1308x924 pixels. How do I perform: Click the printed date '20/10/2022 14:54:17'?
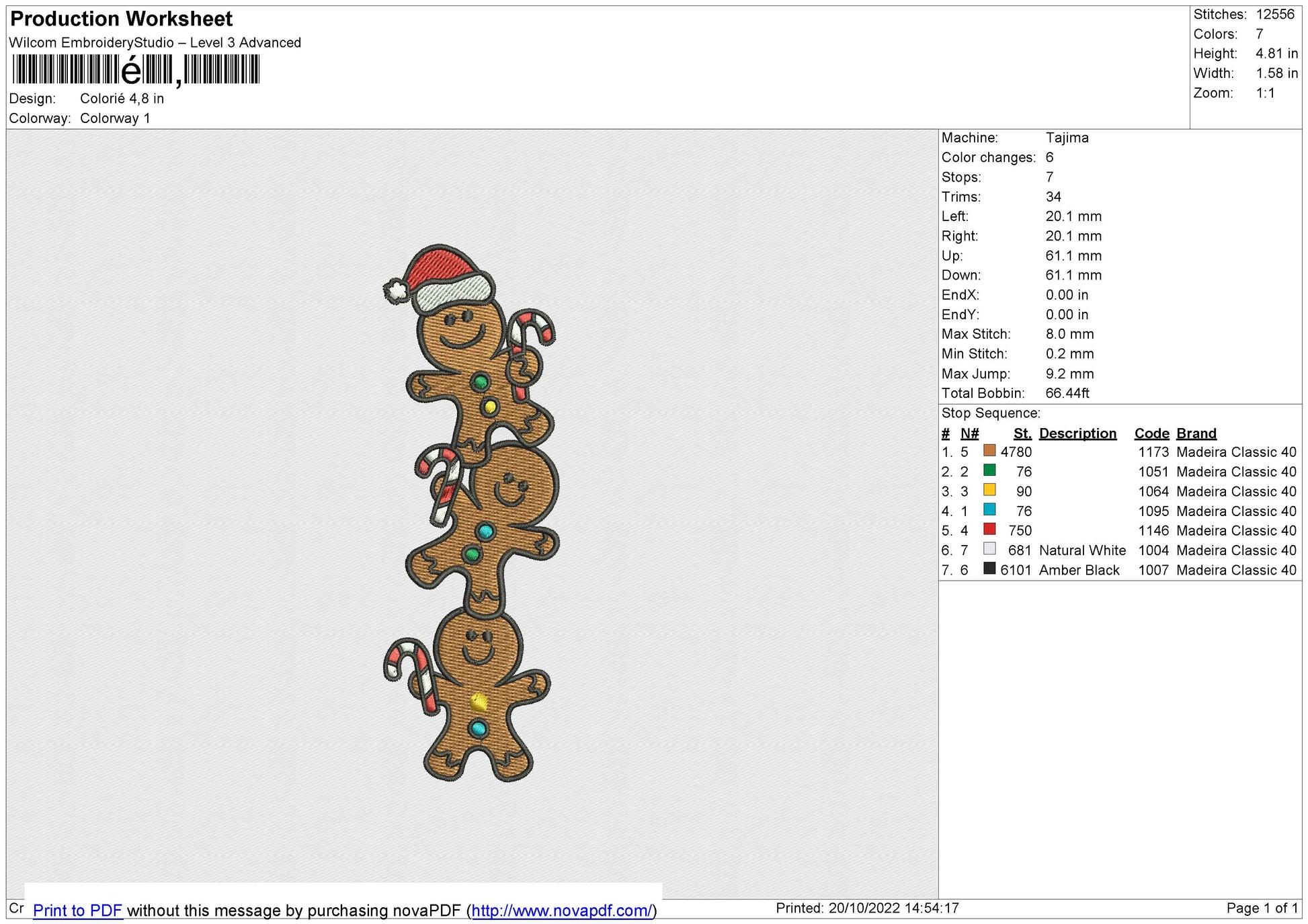(x=893, y=909)
